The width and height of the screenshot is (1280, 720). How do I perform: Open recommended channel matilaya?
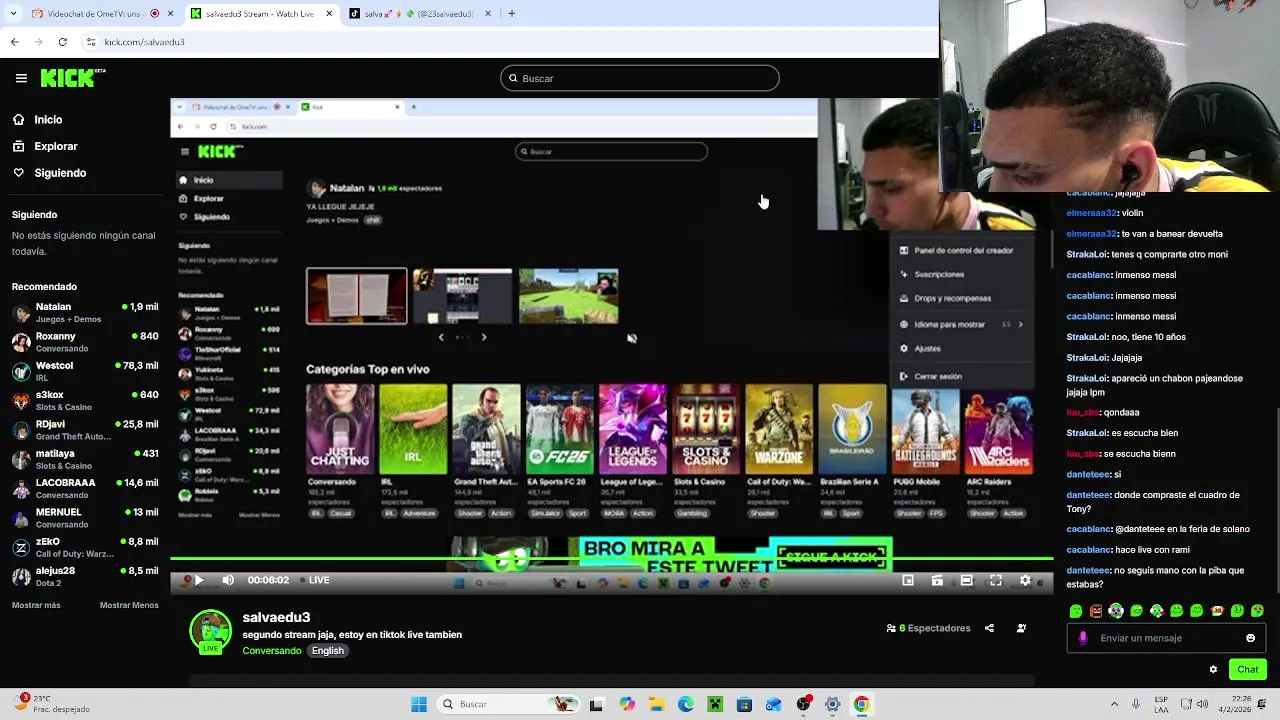click(85, 459)
